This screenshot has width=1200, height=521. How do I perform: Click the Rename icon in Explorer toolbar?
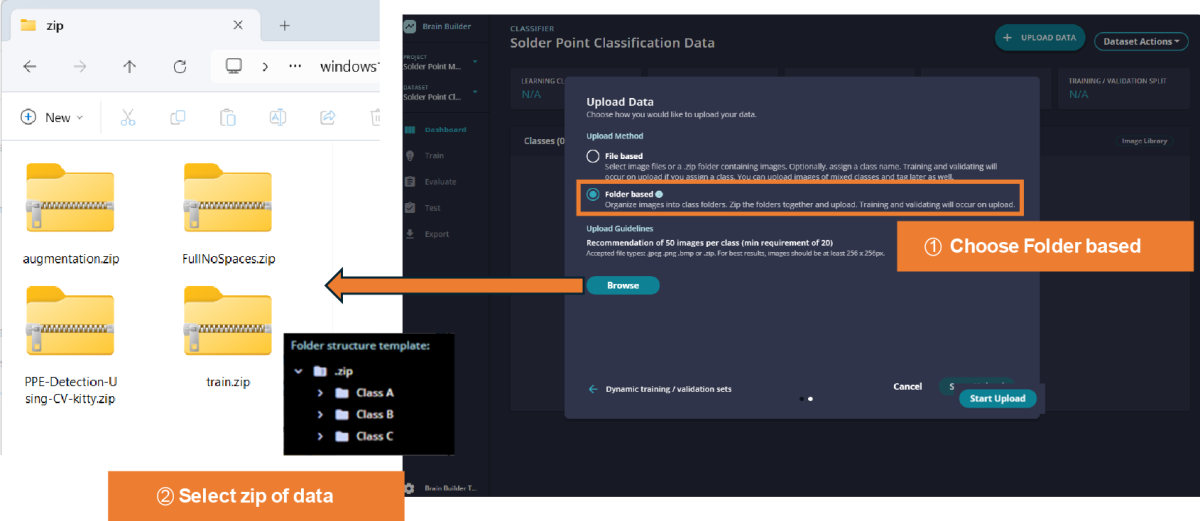tap(278, 117)
